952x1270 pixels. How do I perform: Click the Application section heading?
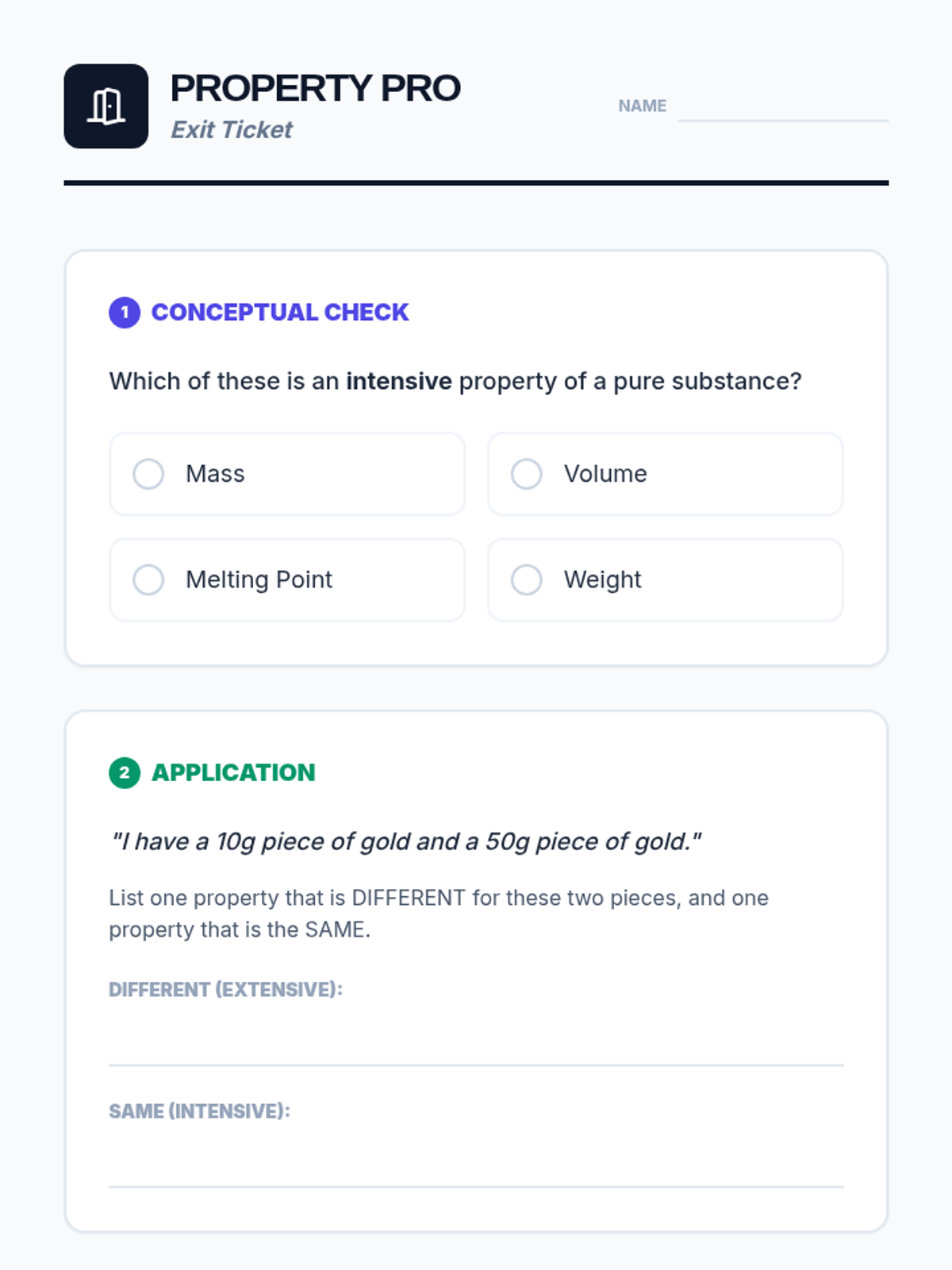tap(233, 772)
